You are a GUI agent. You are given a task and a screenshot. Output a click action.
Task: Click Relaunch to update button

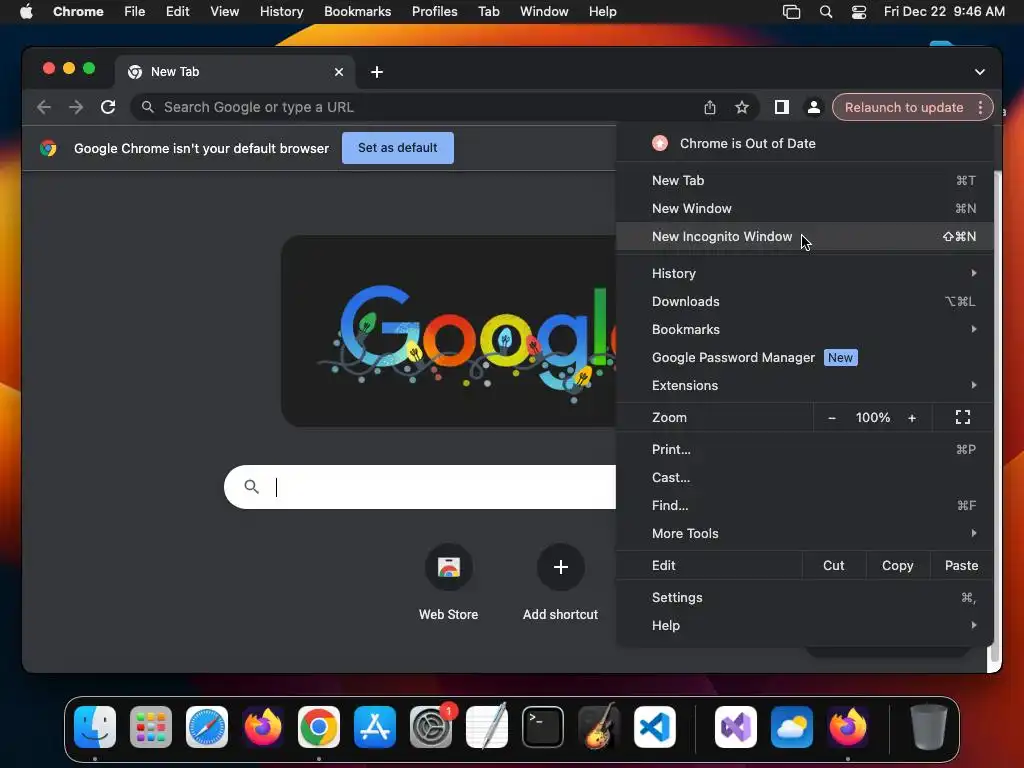coord(904,107)
